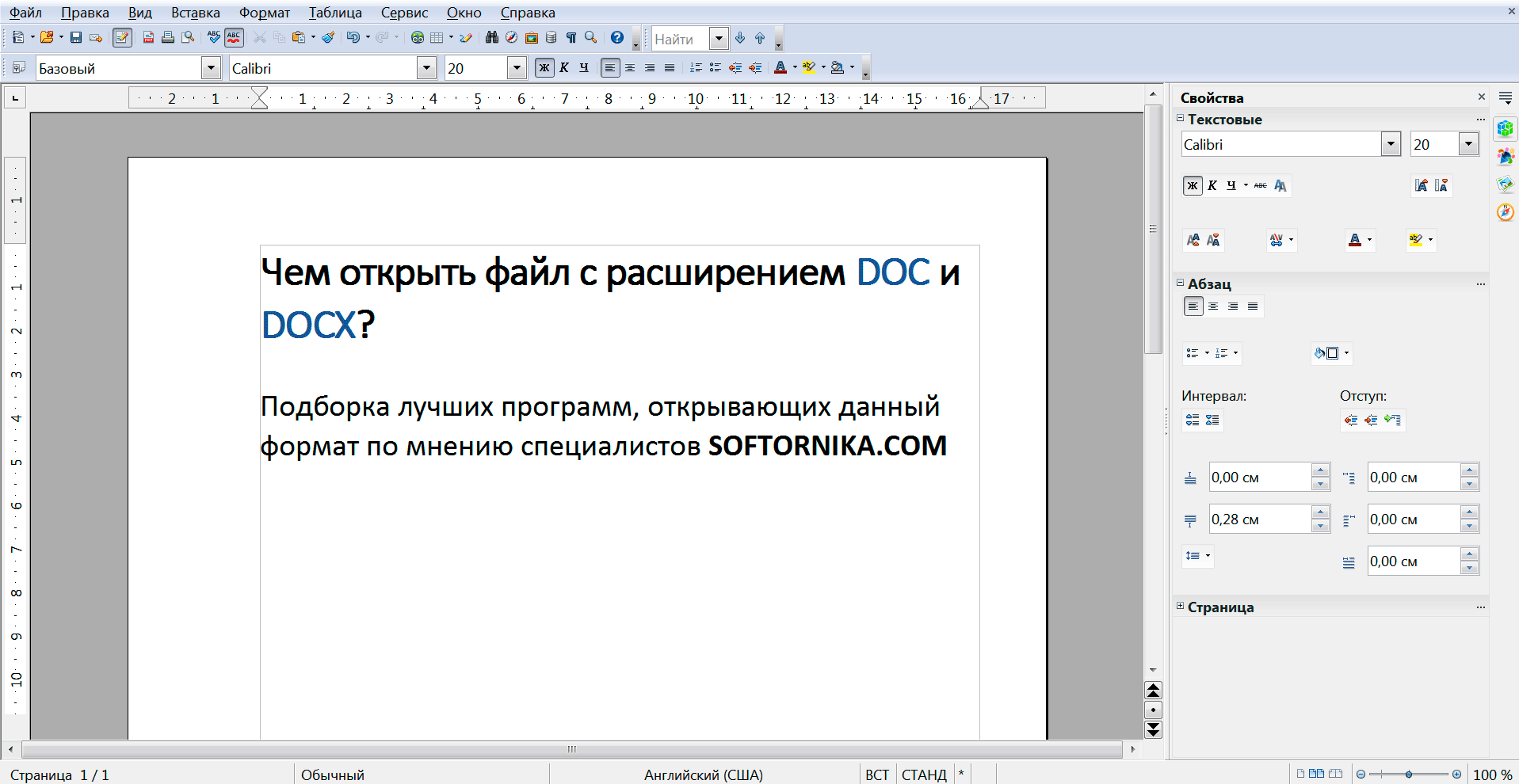1519x784 pixels.
Task: Toggle Edit File mode button
Action: (122, 37)
